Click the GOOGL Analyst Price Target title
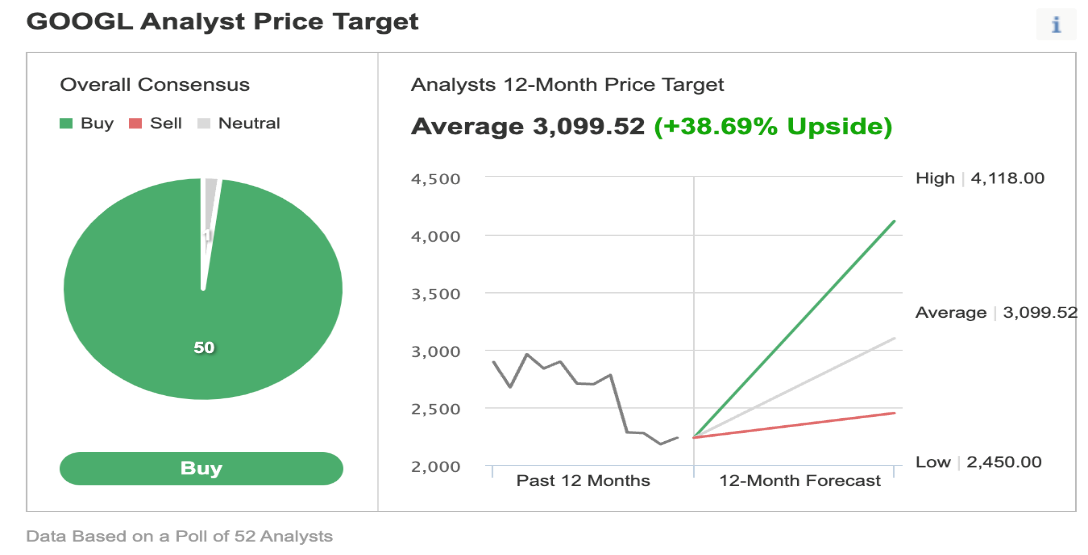 (x=222, y=22)
